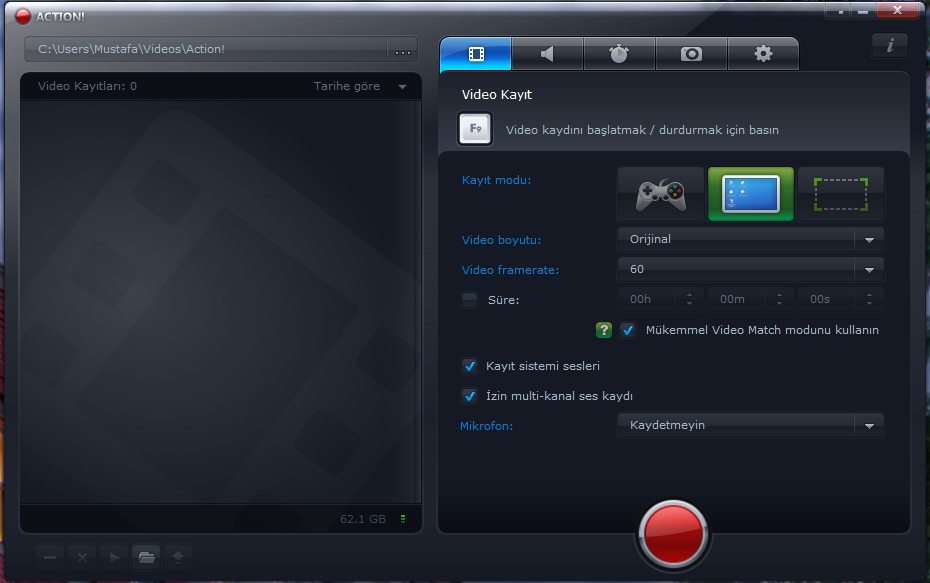
Task: Select Region dashed-rectangle recording mode
Action: (840, 194)
